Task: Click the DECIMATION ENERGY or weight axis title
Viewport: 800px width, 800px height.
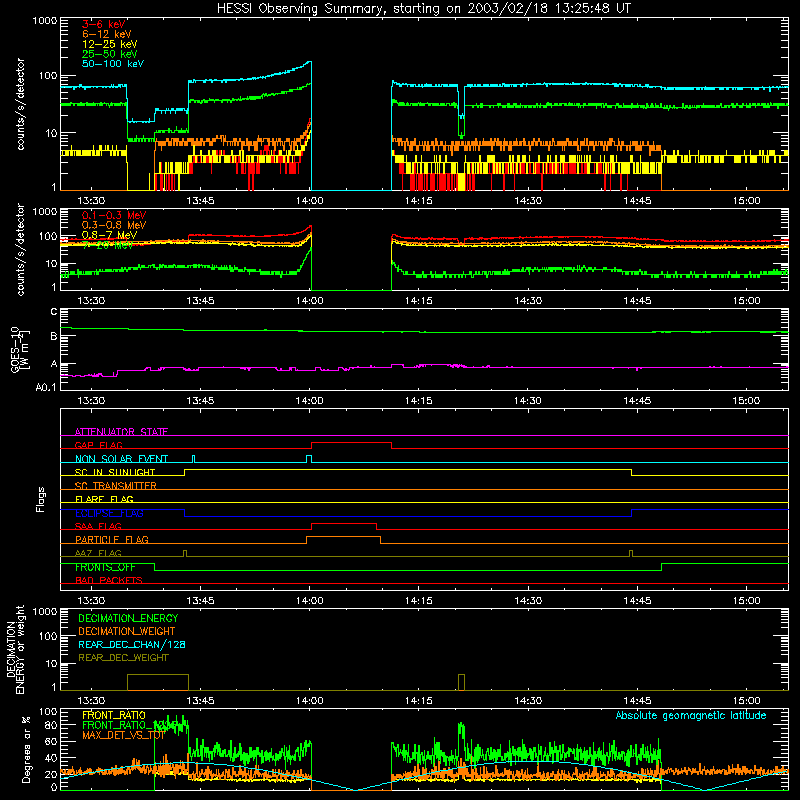Action: point(15,649)
